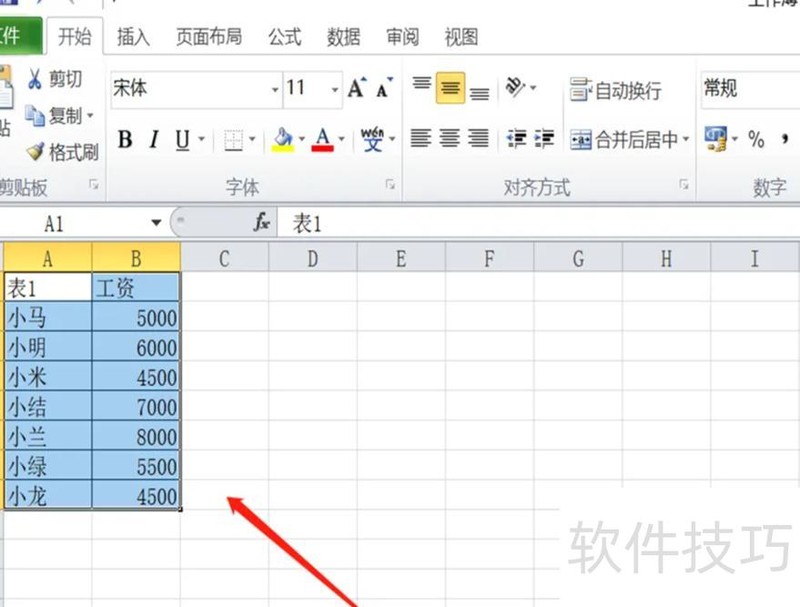The width and height of the screenshot is (800, 607).
Task: Toggle underline formatting
Action: (x=182, y=139)
